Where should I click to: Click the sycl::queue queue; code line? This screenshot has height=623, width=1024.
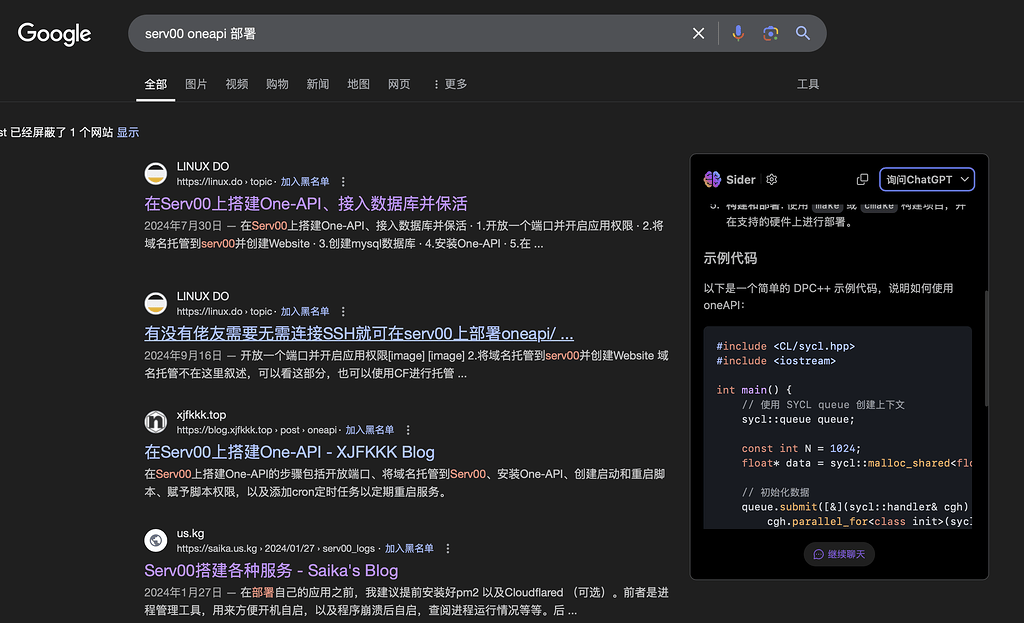coord(798,420)
